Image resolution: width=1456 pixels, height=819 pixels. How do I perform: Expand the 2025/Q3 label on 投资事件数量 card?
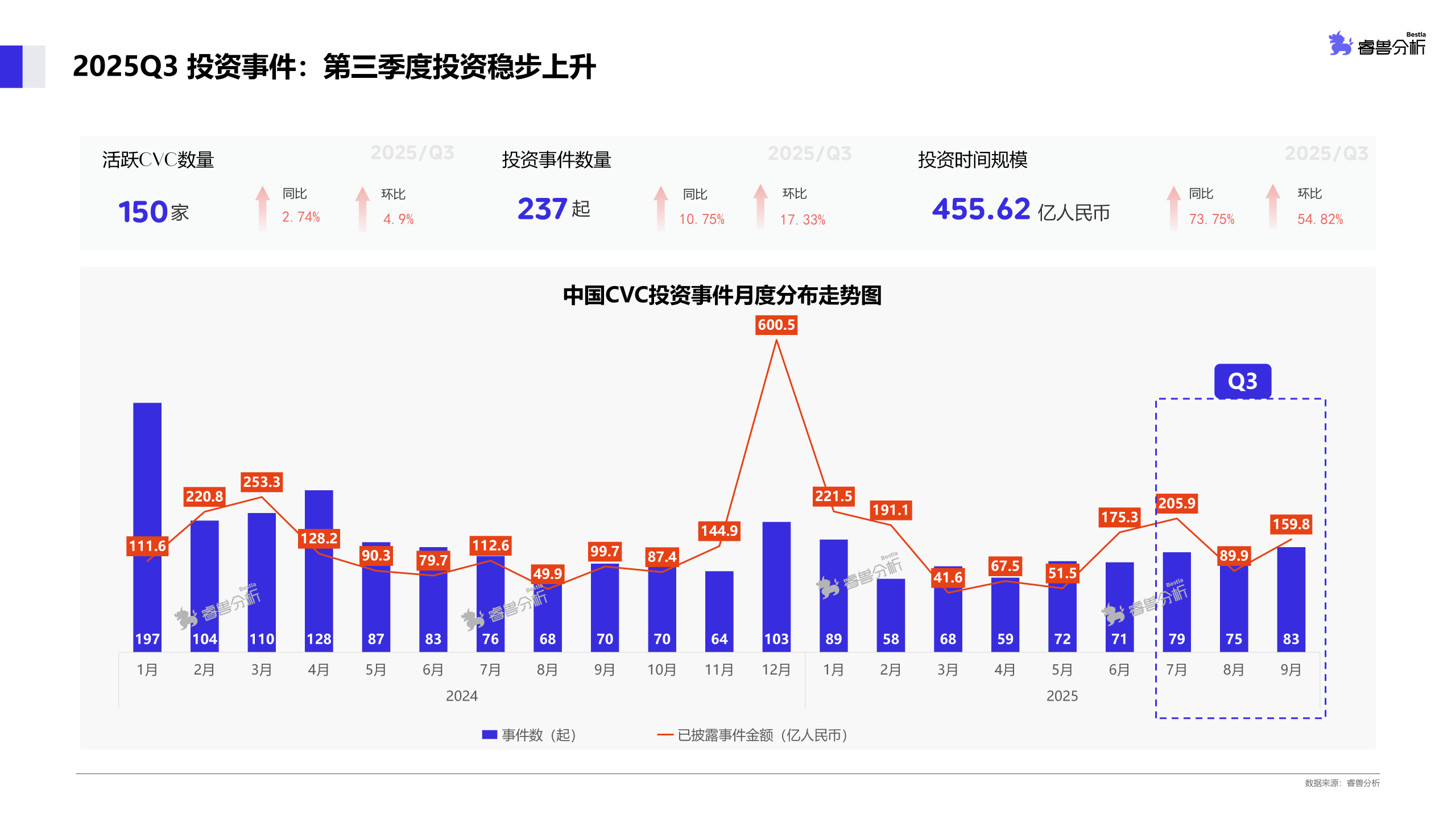click(x=809, y=152)
